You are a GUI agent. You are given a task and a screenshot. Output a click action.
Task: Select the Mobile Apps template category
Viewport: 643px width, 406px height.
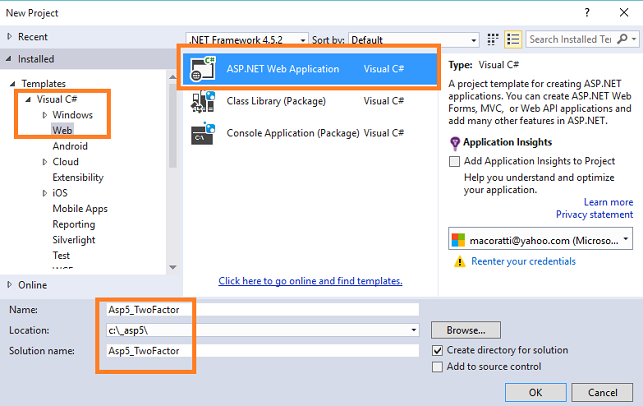(x=80, y=208)
